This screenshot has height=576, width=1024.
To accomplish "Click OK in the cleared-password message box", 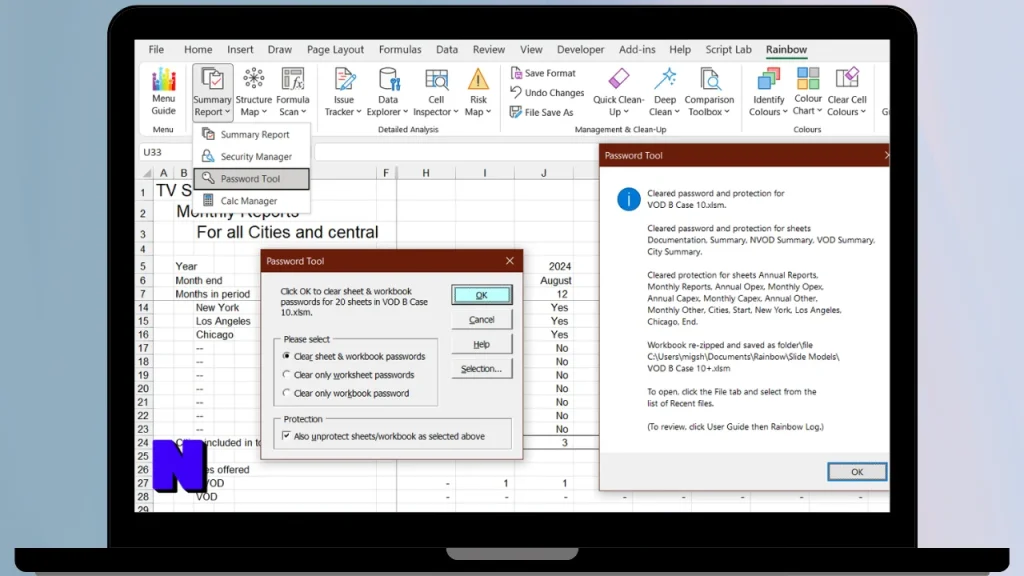I will pos(857,472).
